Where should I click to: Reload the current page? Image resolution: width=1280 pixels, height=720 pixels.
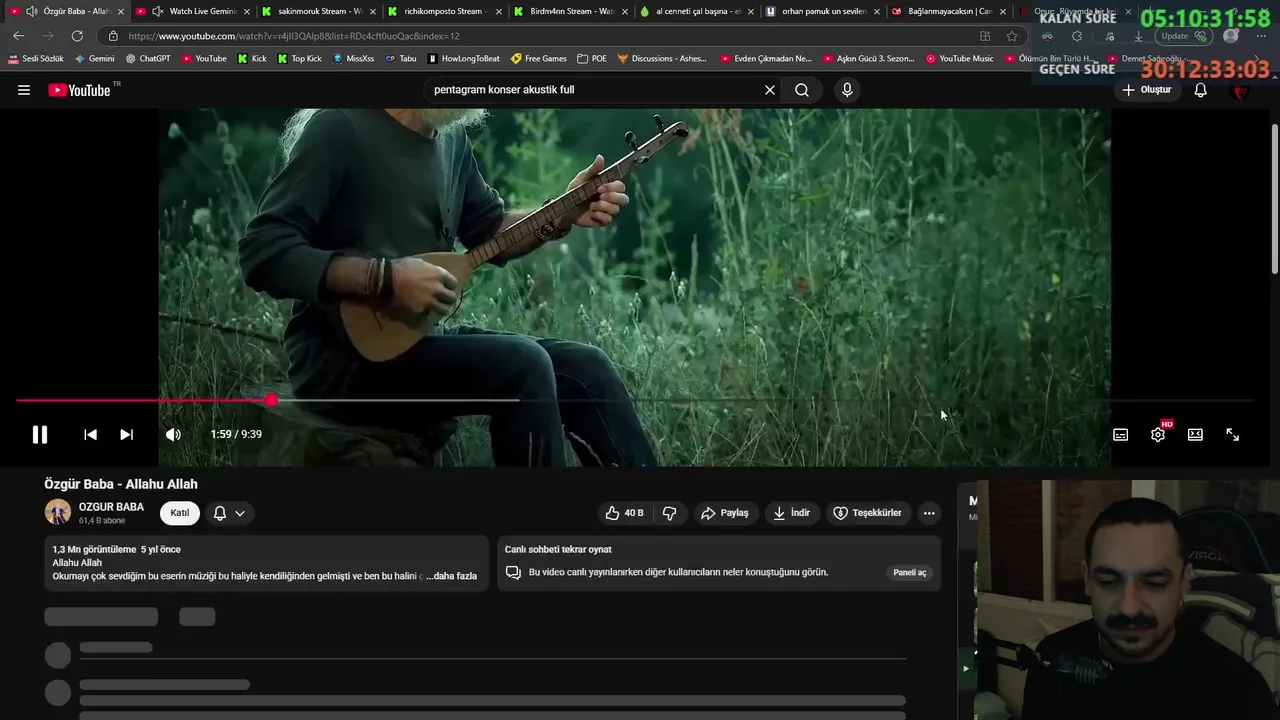(77, 36)
